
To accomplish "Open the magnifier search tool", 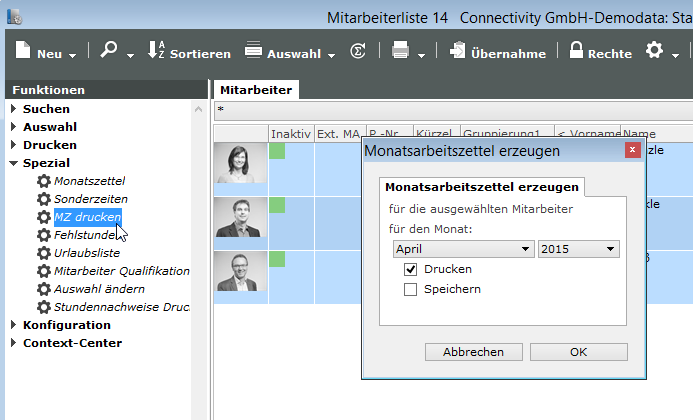I will click(x=109, y=52).
